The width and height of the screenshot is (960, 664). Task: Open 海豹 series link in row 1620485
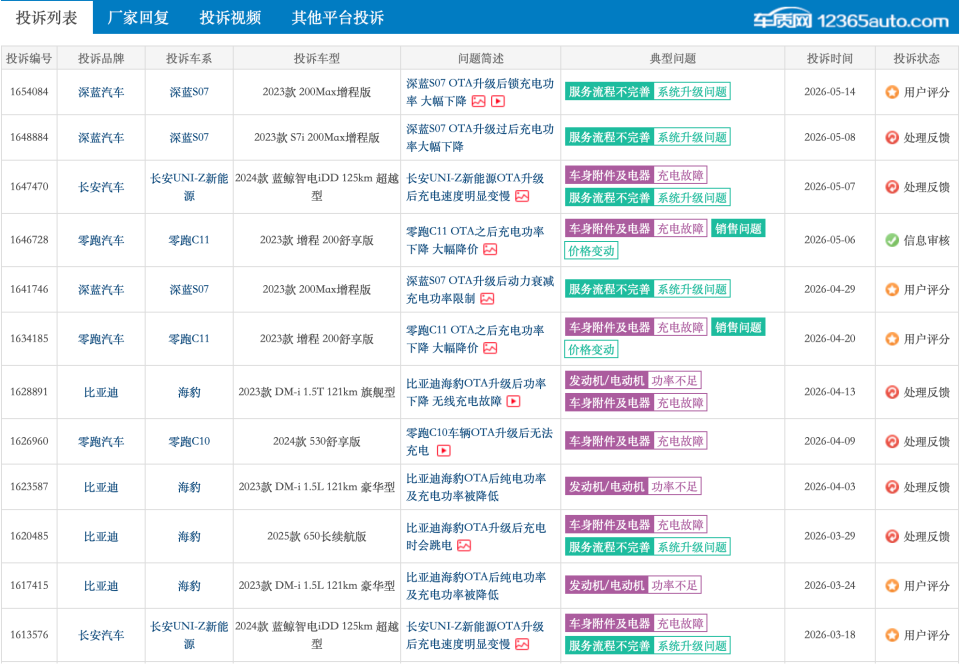pyautogui.click(x=189, y=536)
